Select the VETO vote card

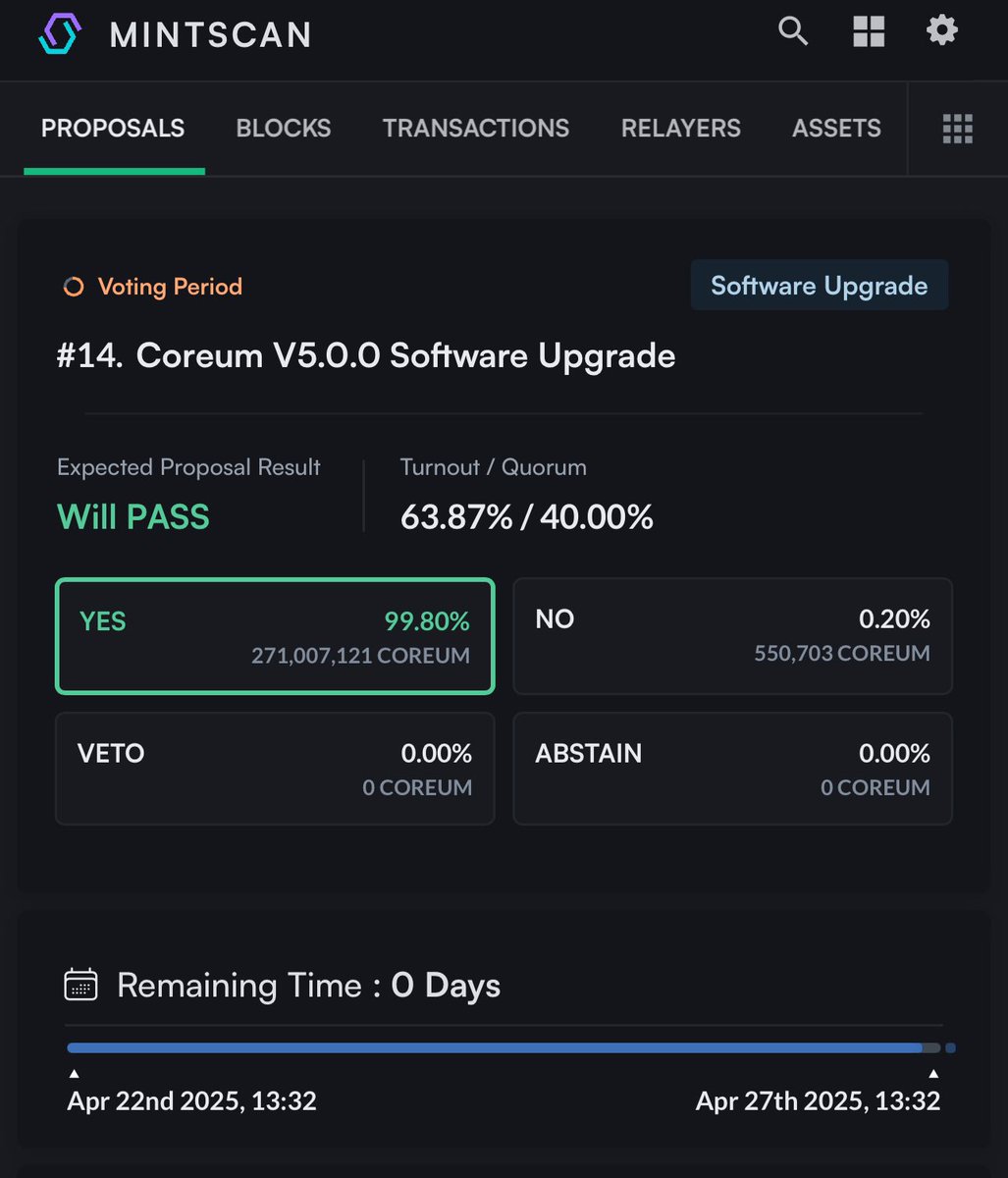coord(275,769)
